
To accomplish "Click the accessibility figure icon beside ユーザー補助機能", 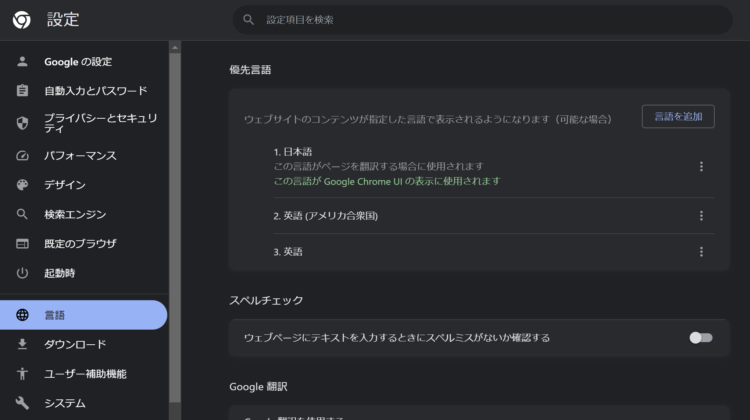I will [x=22, y=373].
